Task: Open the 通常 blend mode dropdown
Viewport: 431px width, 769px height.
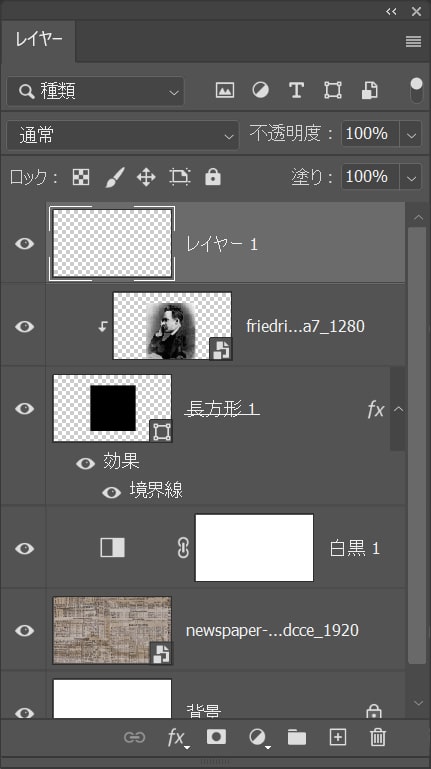Action: 123,135
